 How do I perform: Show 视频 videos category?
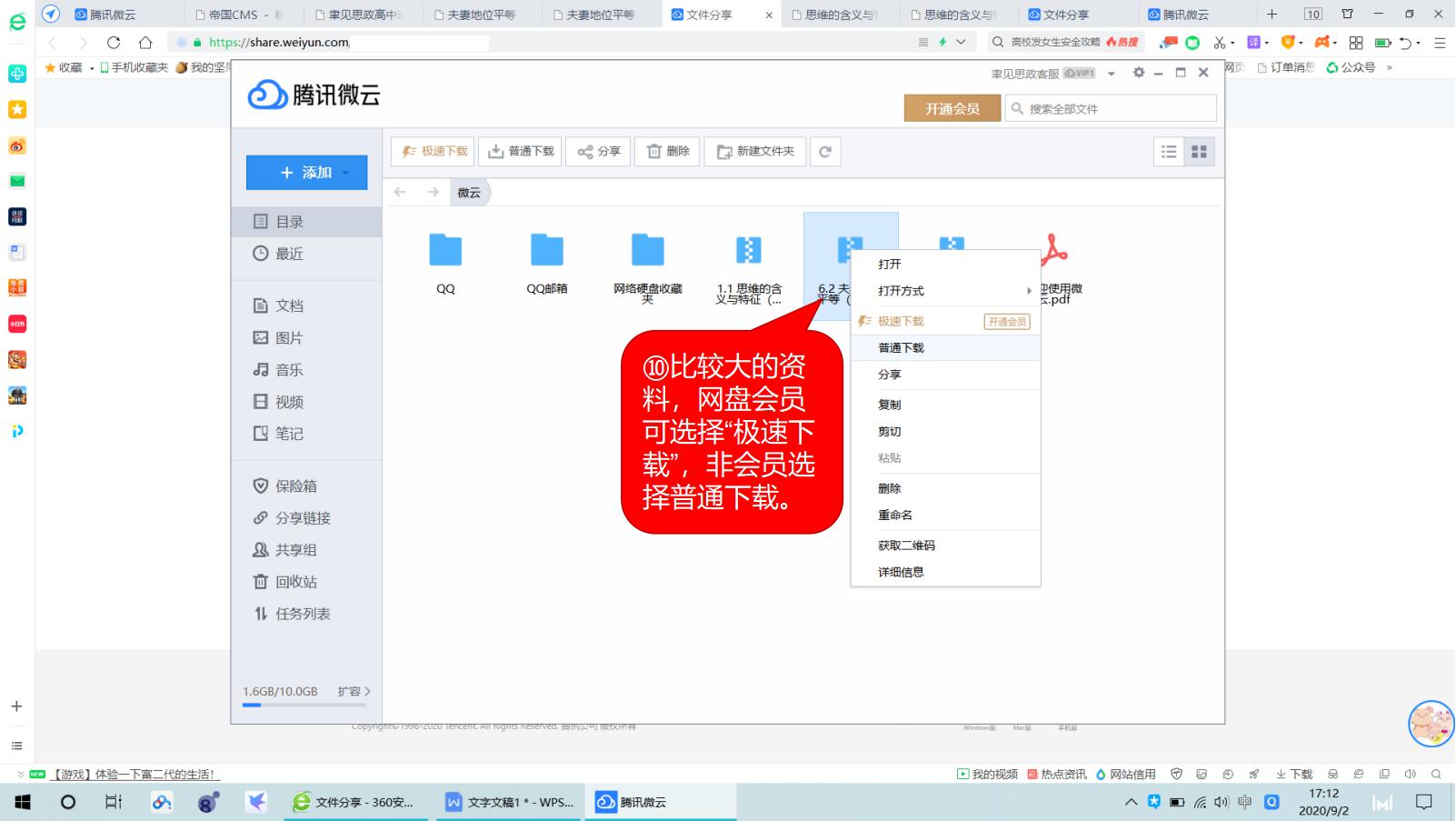[306, 401]
